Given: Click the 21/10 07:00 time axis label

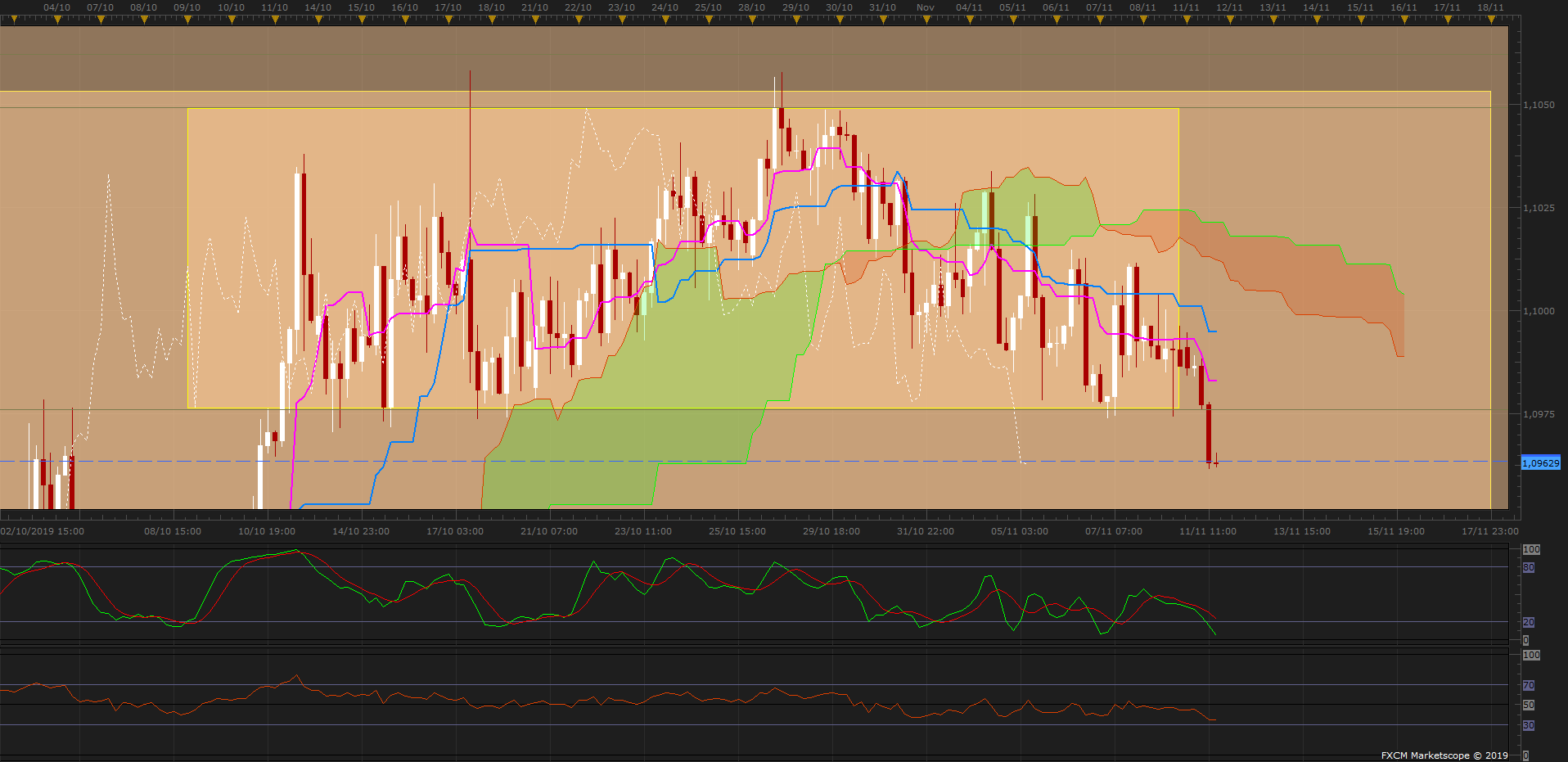Looking at the screenshot, I should coord(549,531).
